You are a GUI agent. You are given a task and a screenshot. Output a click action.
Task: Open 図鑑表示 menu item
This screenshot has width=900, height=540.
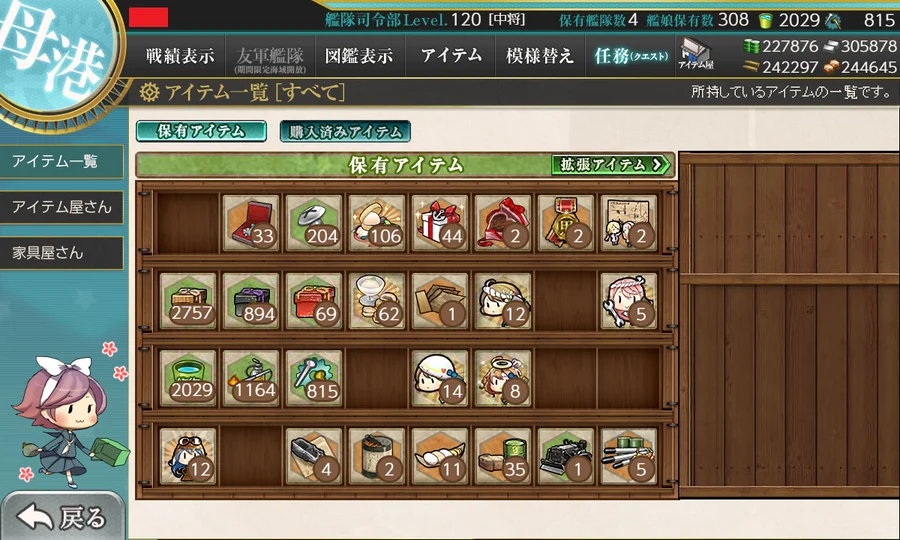pos(359,56)
